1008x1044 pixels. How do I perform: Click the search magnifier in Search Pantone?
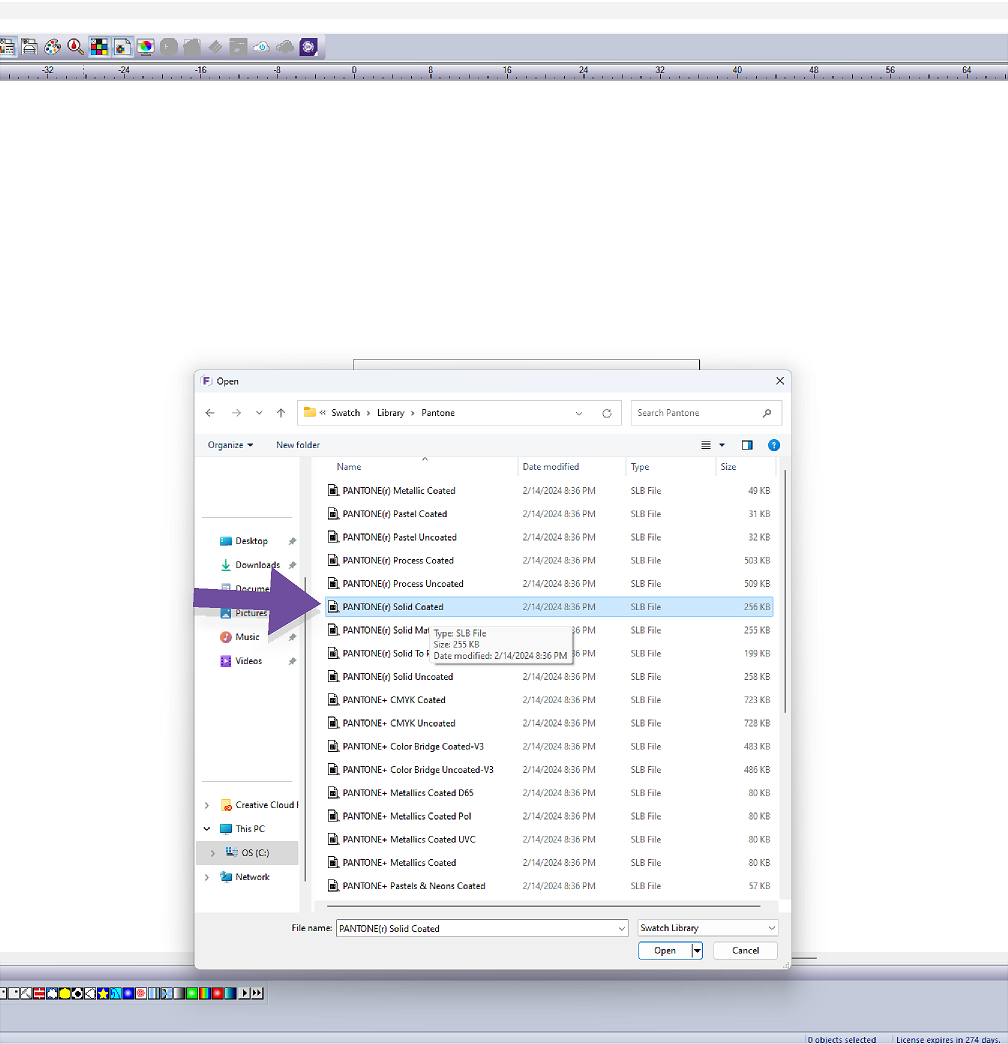pos(767,413)
